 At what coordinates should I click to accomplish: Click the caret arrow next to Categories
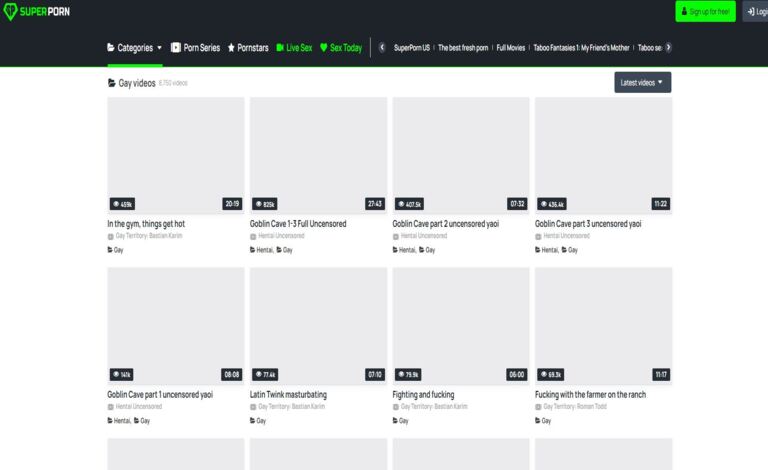(x=159, y=47)
